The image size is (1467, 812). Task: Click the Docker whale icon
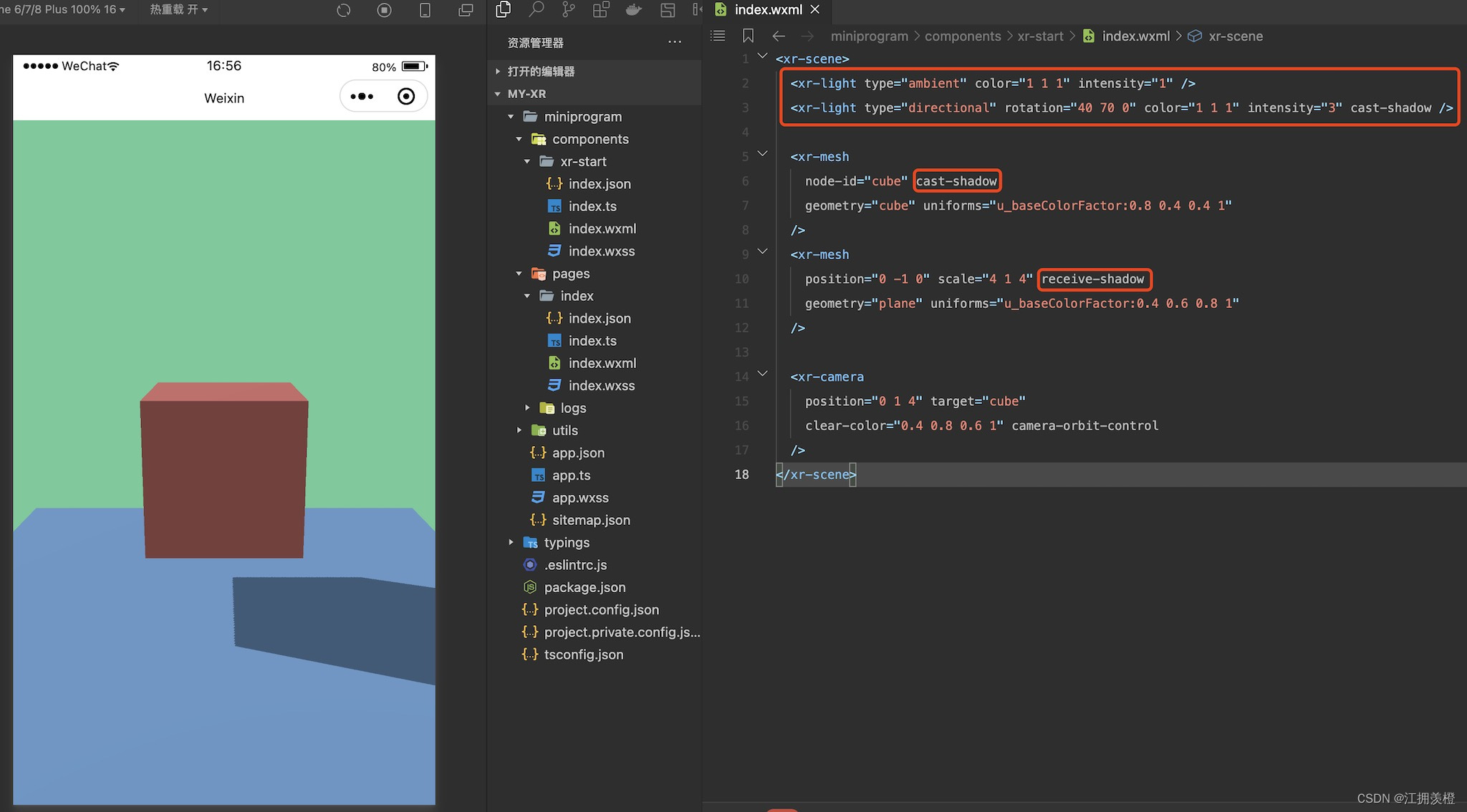coord(634,9)
